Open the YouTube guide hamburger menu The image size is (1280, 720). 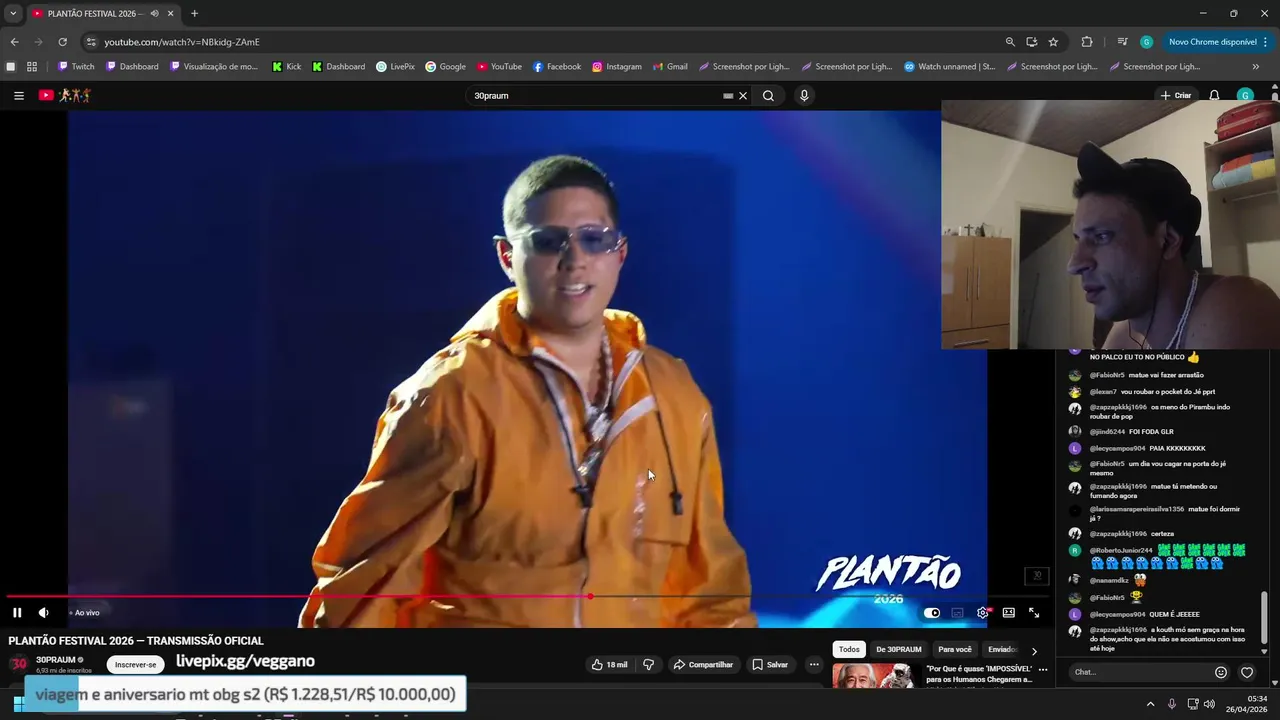pyautogui.click(x=19, y=96)
